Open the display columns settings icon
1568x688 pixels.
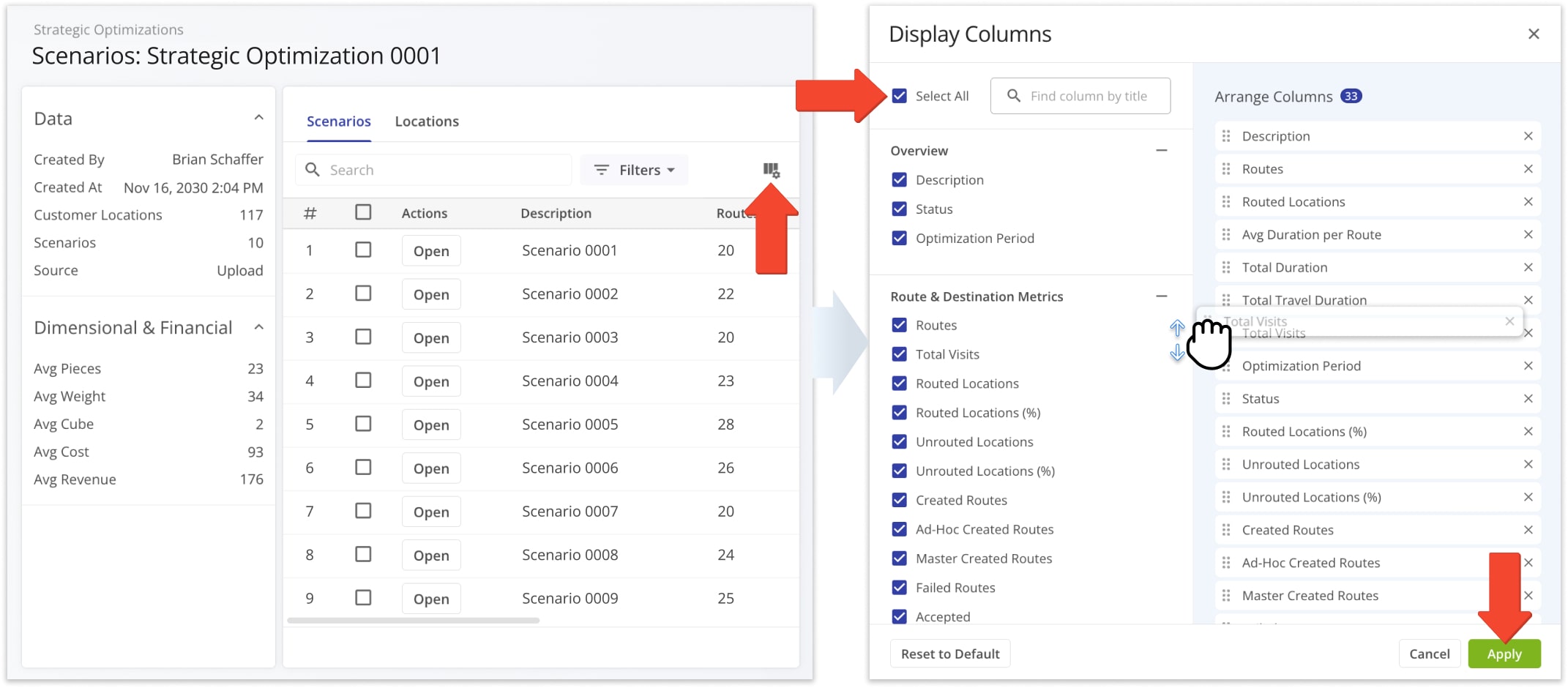pos(771,170)
